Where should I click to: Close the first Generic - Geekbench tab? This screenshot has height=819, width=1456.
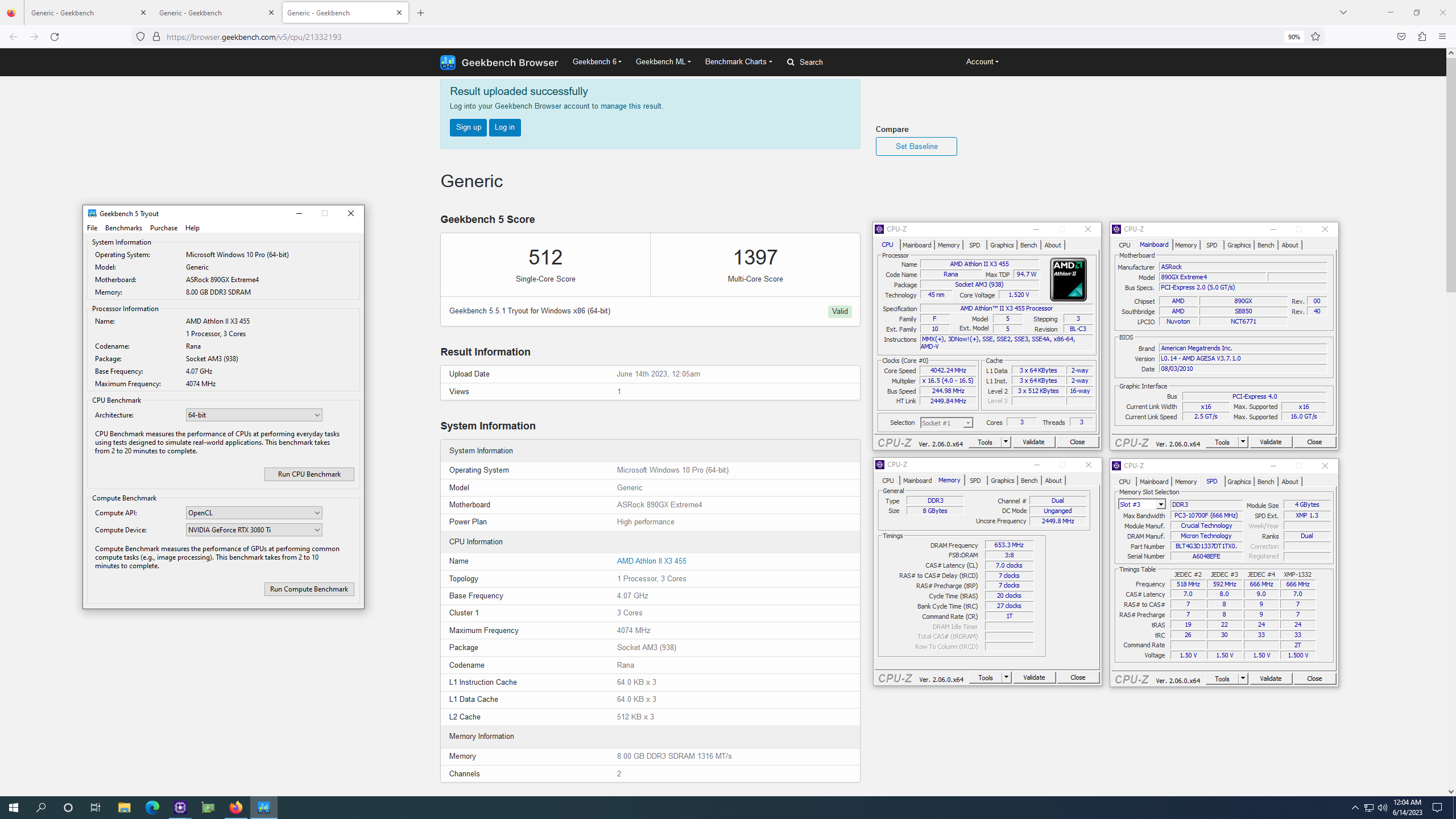(x=143, y=13)
